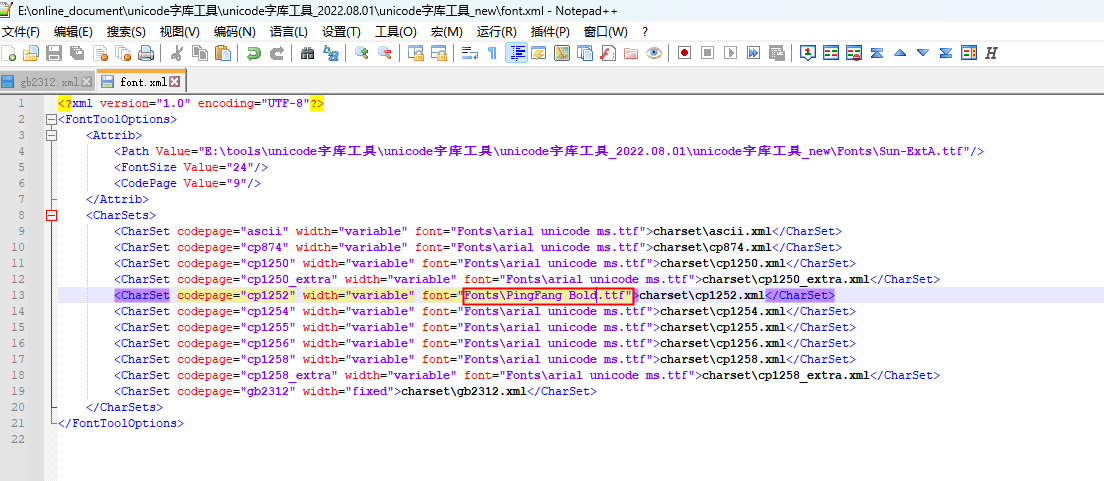
Task: Click the FontSize Value="24" text
Action: coord(191,168)
